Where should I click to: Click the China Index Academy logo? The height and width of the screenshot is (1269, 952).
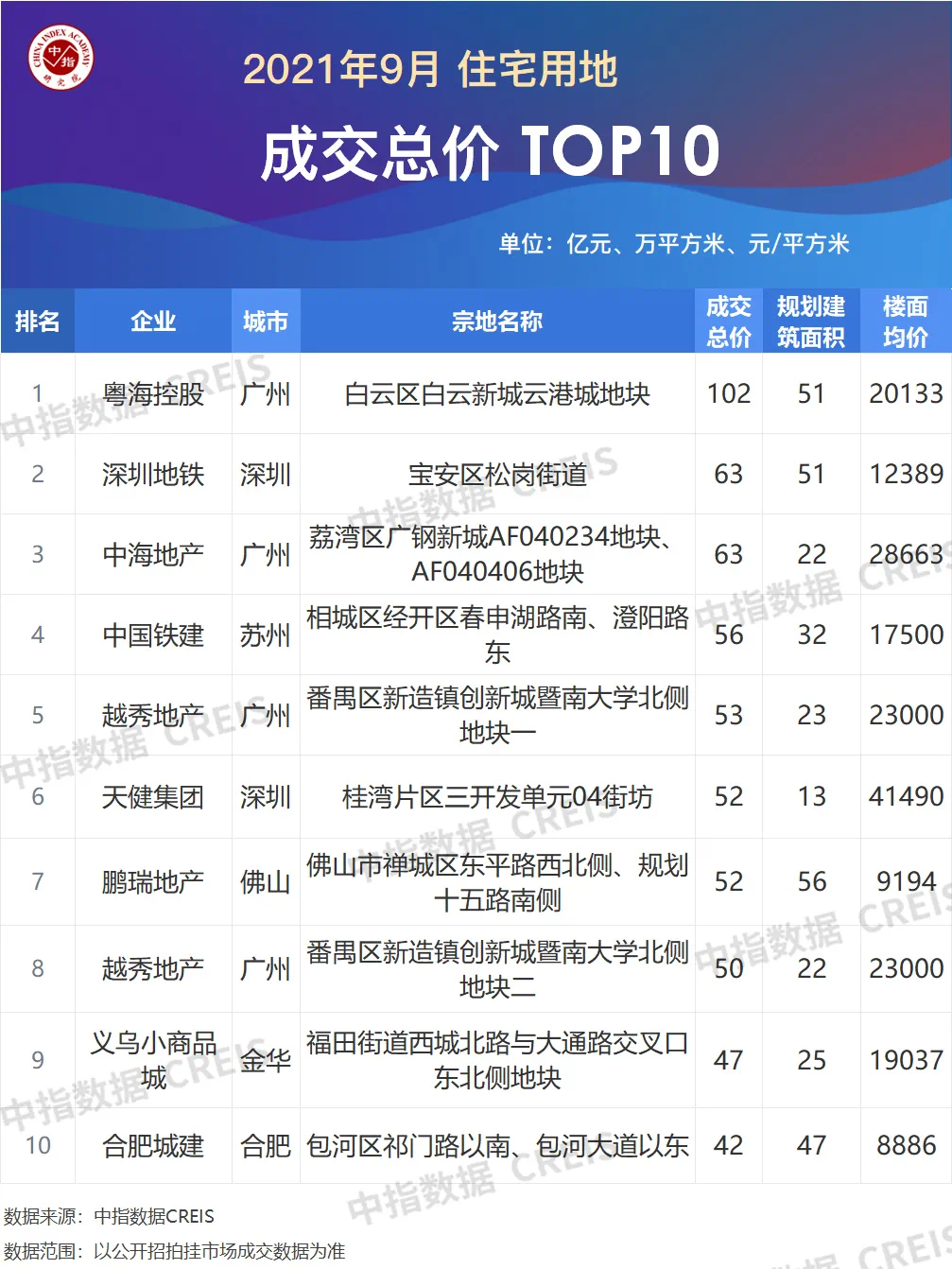point(61,59)
